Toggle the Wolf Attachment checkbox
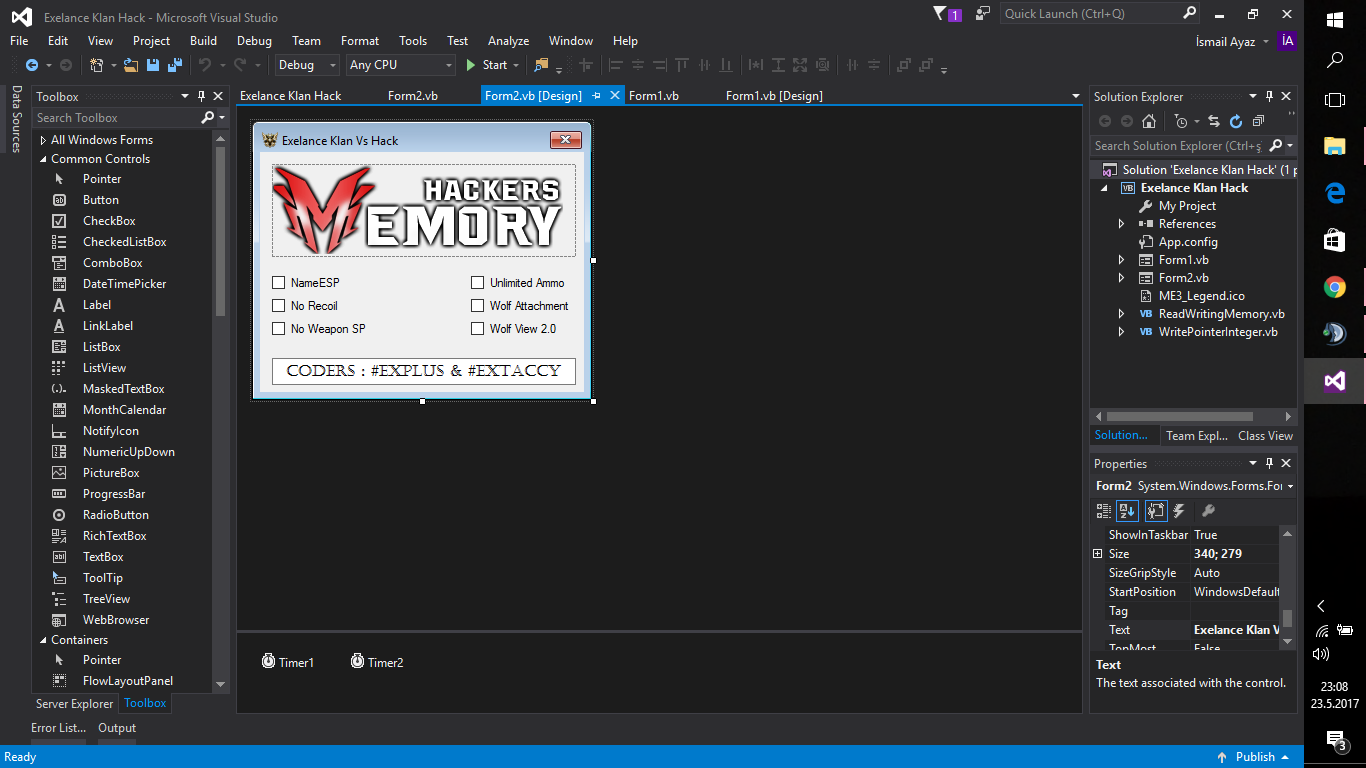 click(478, 306)
